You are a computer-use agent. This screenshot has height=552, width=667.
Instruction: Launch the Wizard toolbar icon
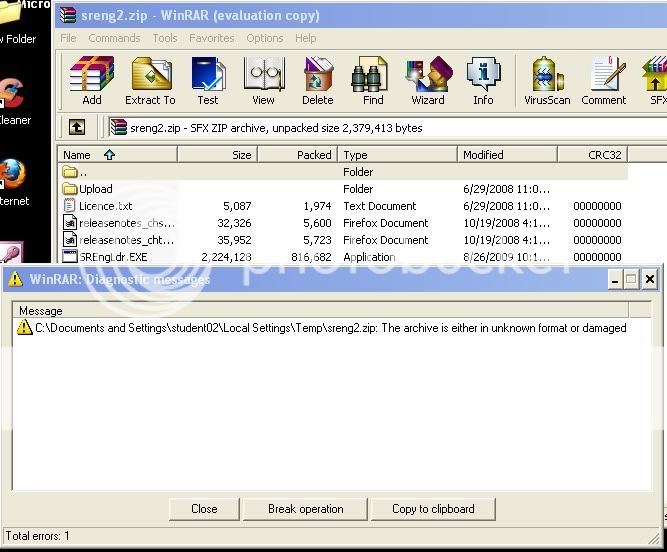coord(428,74)
